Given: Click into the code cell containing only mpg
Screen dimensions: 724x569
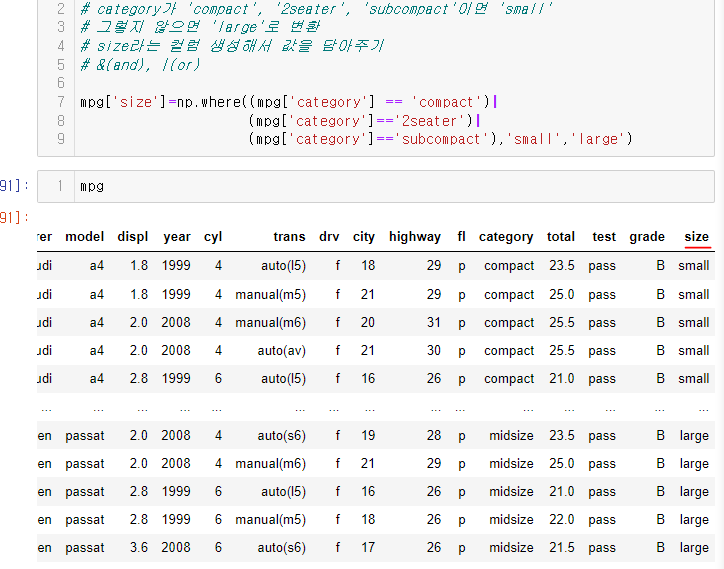Looking at the screenshot, I should point(375,187).
